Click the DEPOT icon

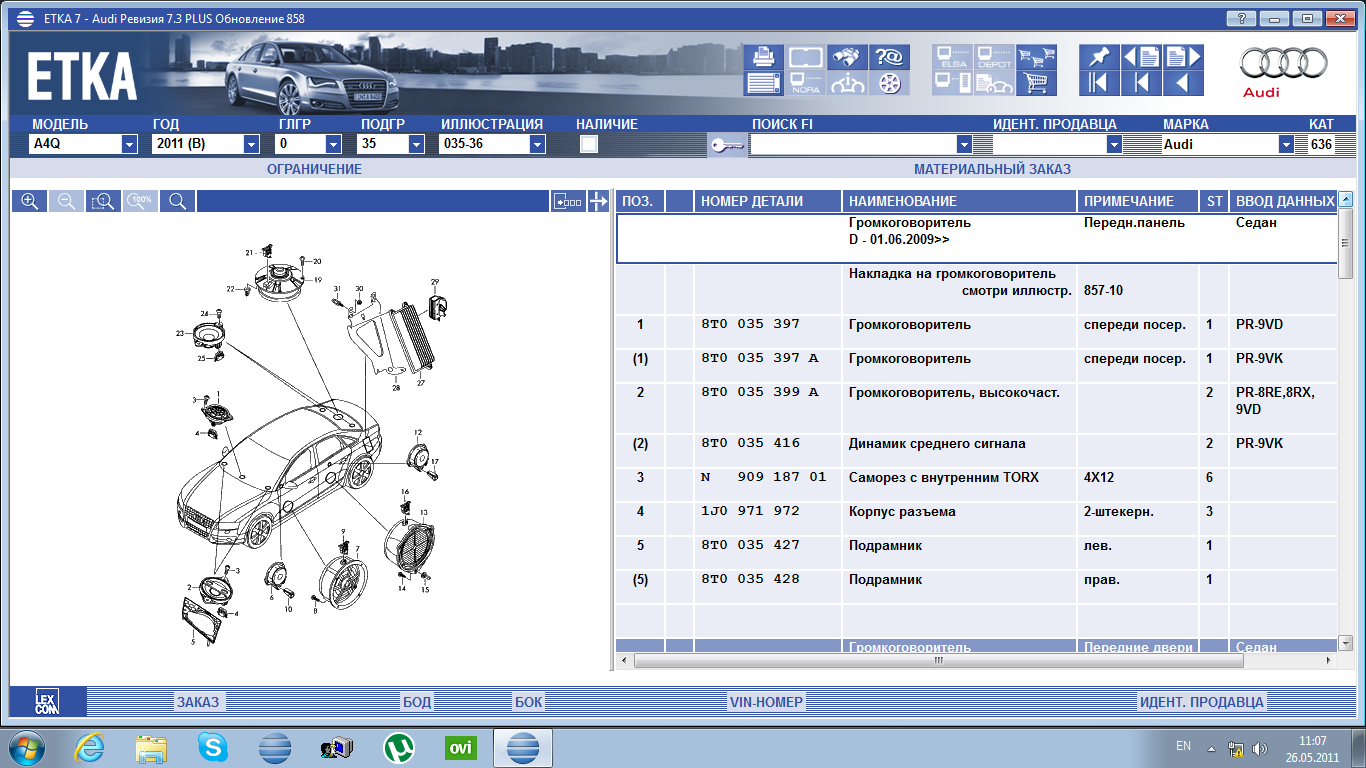coord(994,57)
